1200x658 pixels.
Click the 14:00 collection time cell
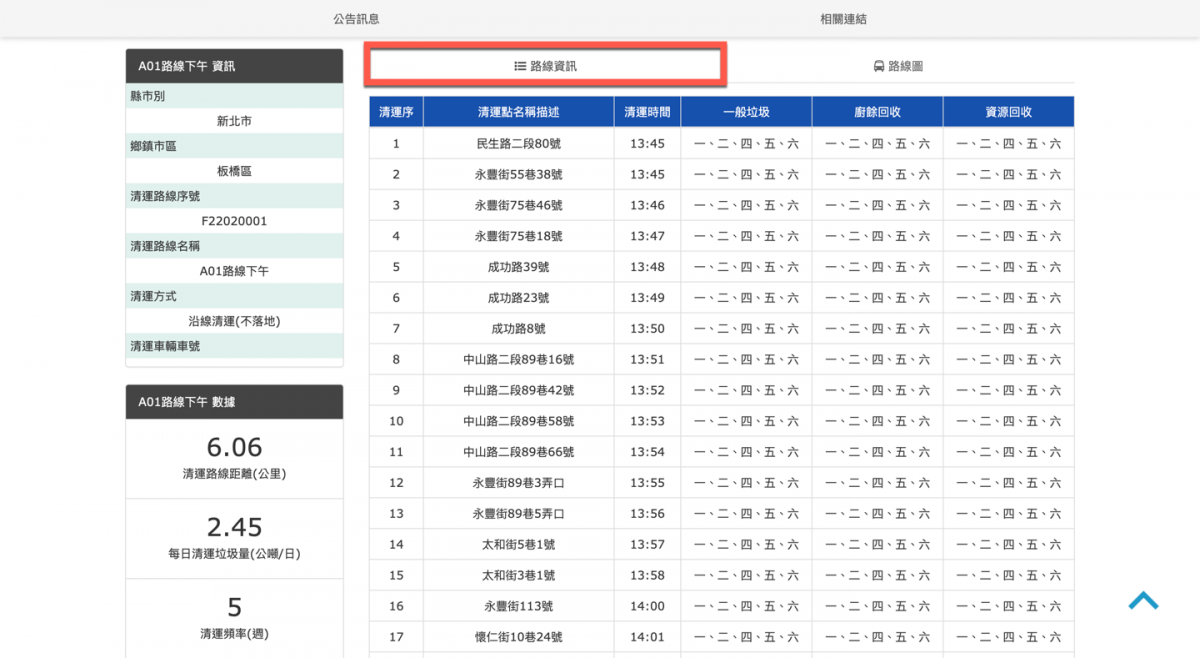tap(647, 606)
